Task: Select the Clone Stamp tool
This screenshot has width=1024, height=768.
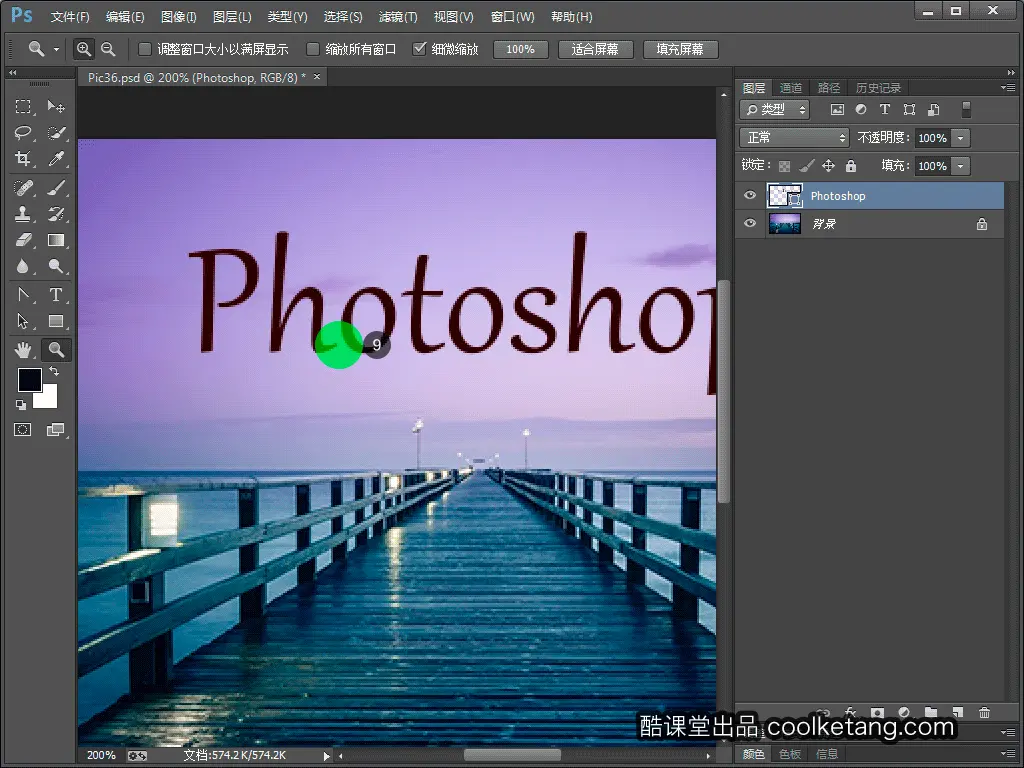Action: tap(23, 214)
